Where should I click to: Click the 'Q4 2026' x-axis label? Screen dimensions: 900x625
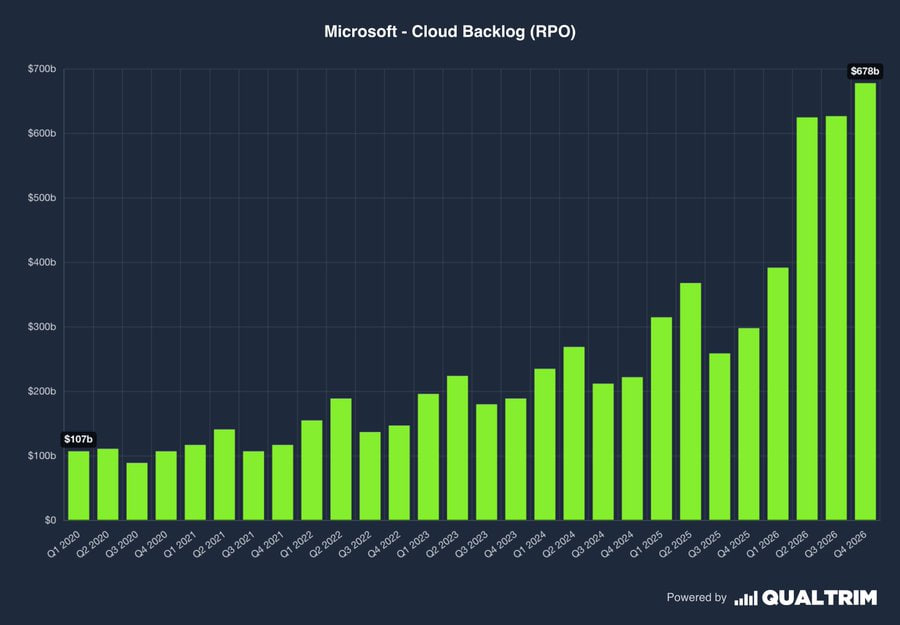(852, 544)
